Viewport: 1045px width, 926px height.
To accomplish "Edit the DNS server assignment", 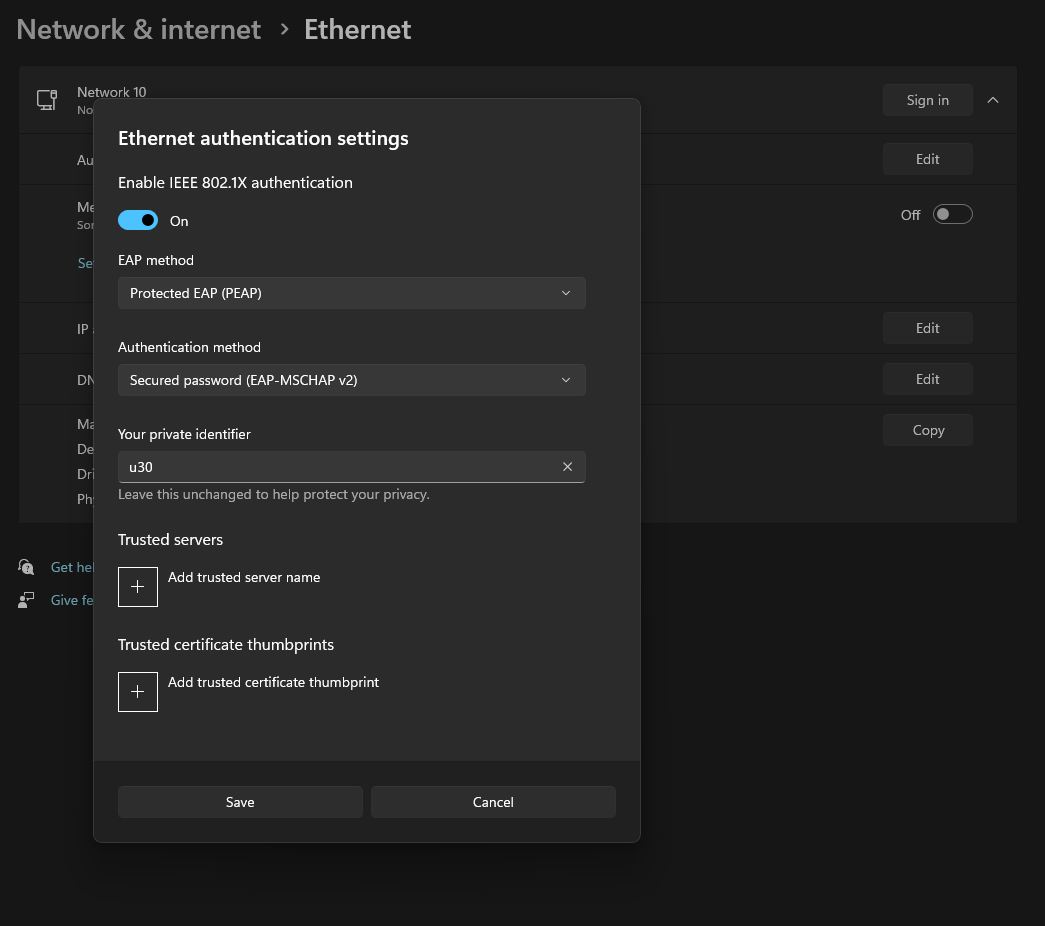I will (927, 379).
